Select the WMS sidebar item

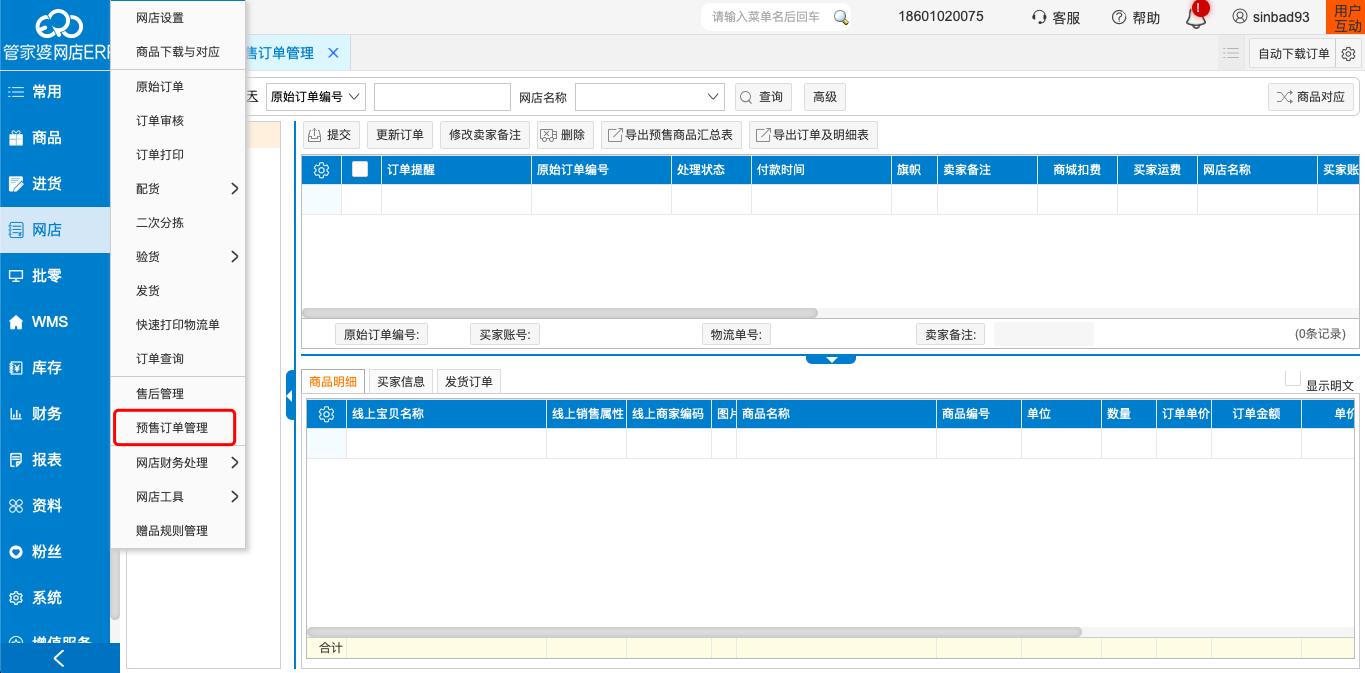(55, 322)
